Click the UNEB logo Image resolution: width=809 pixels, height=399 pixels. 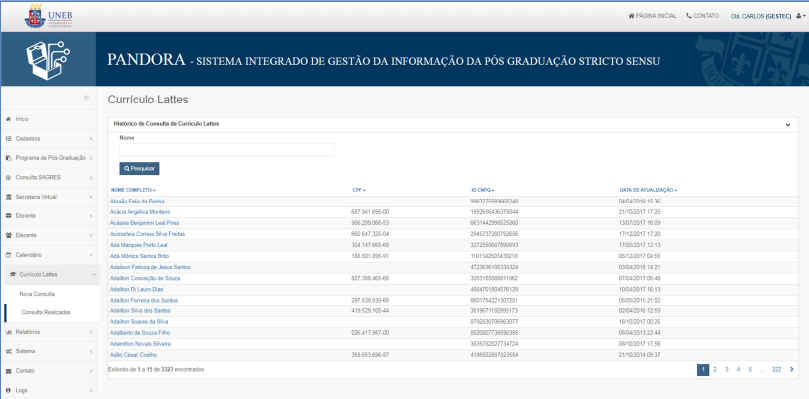click(x=48, y=17)
